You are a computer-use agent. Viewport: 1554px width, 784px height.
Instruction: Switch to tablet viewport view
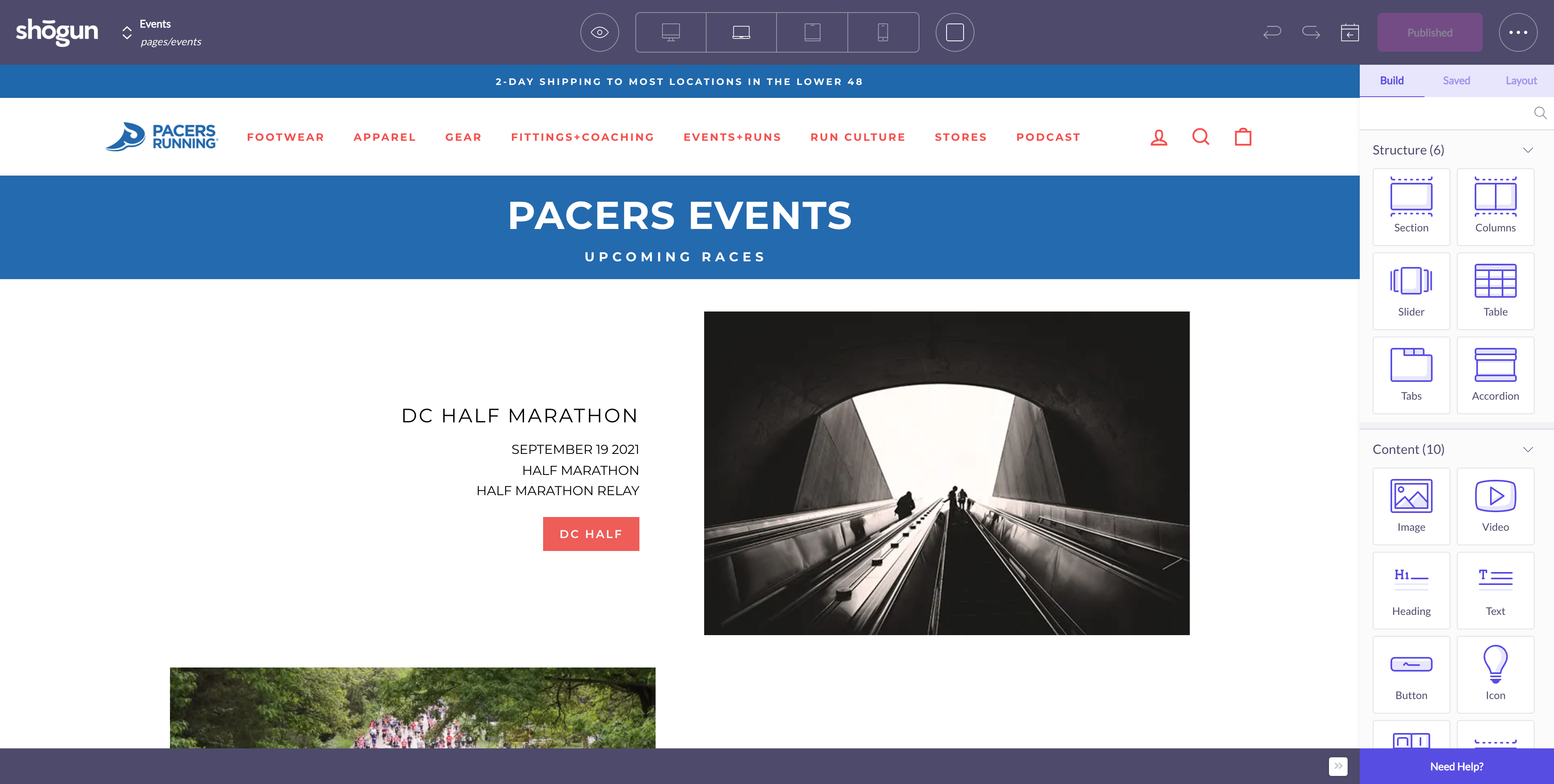pyautogui.click(x=812, y=33)
